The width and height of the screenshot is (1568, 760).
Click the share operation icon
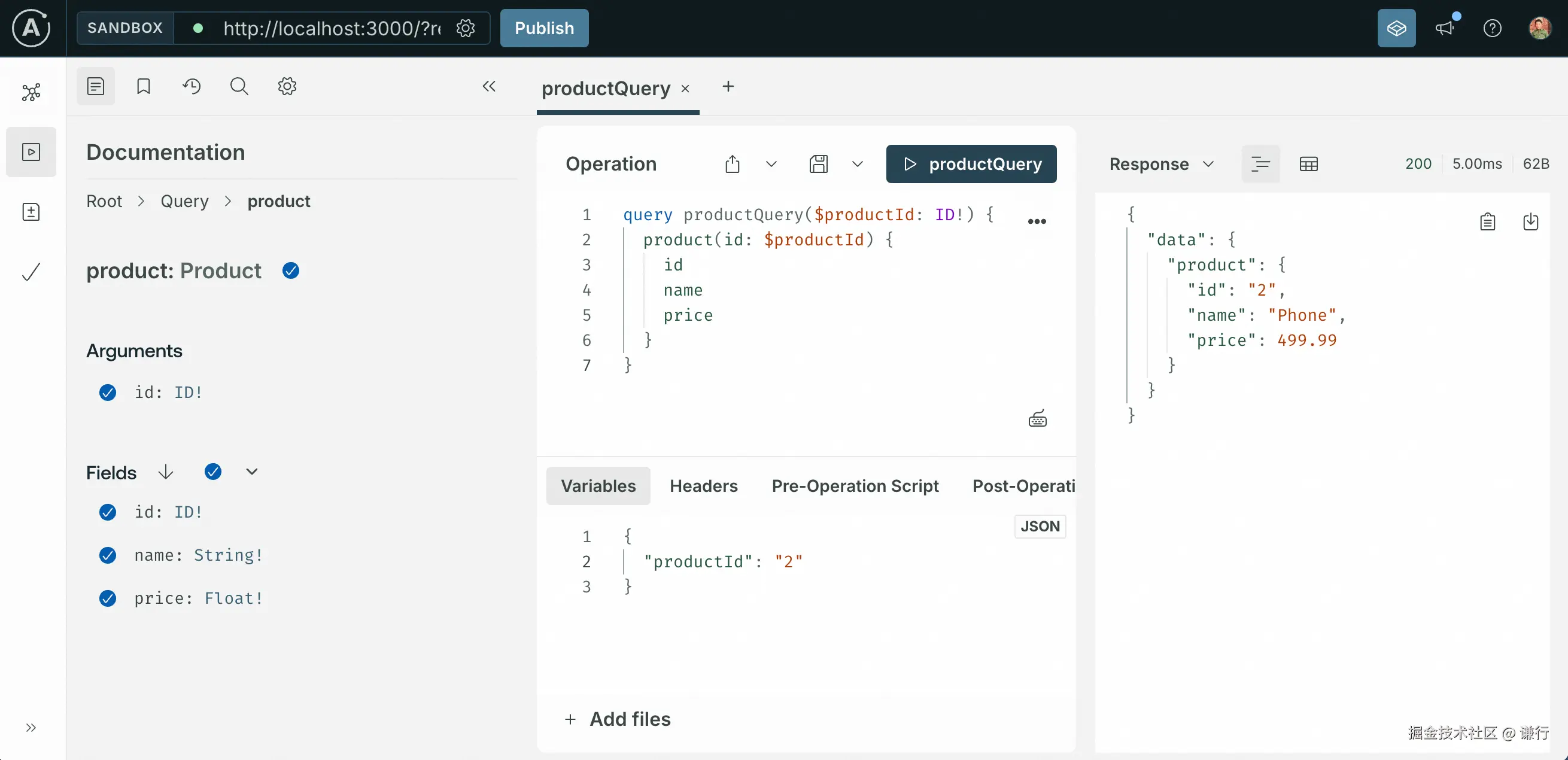click(733, 165)
